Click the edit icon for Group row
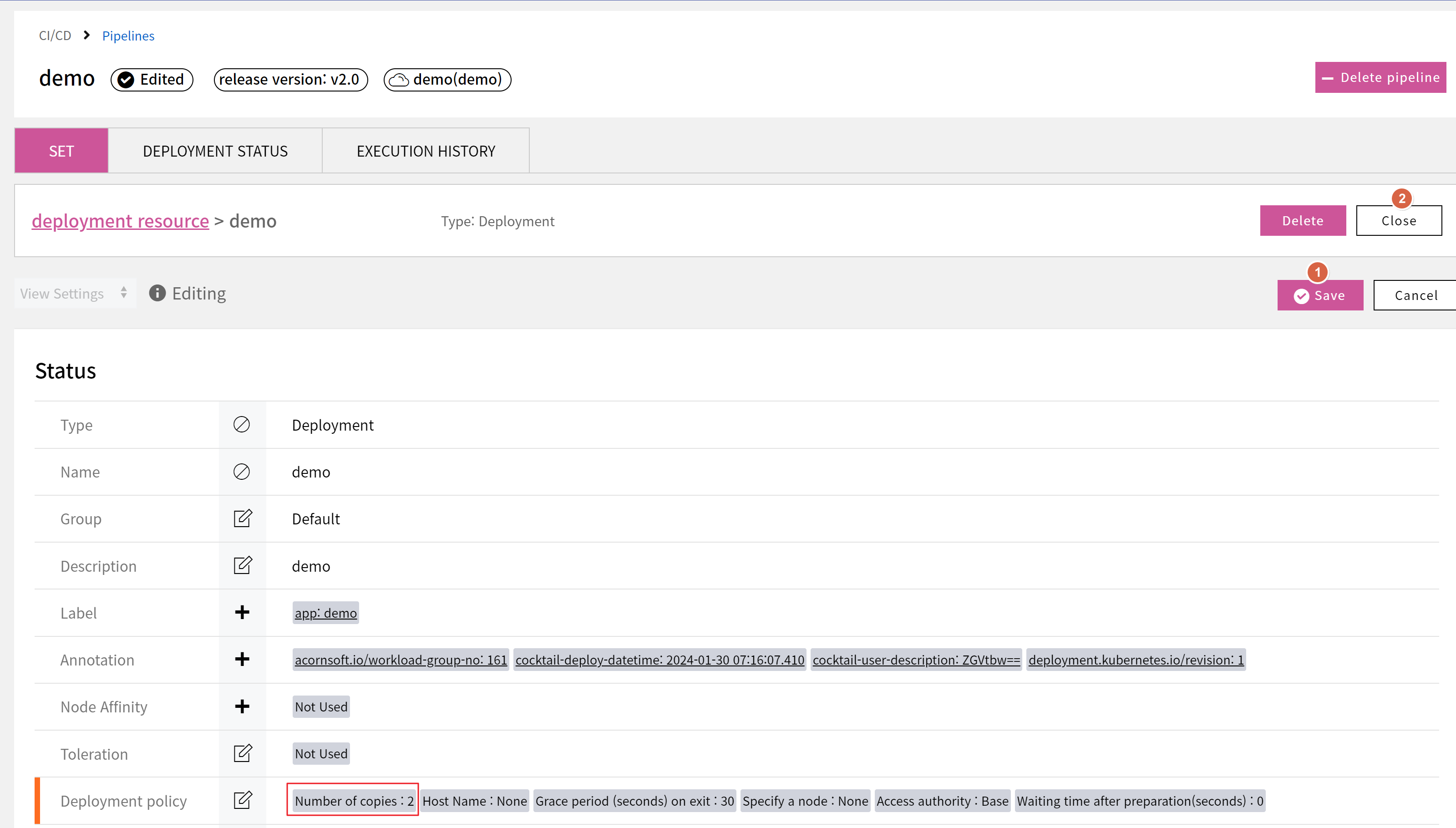Screen dimensions: 1456x828 click(242, 518)
